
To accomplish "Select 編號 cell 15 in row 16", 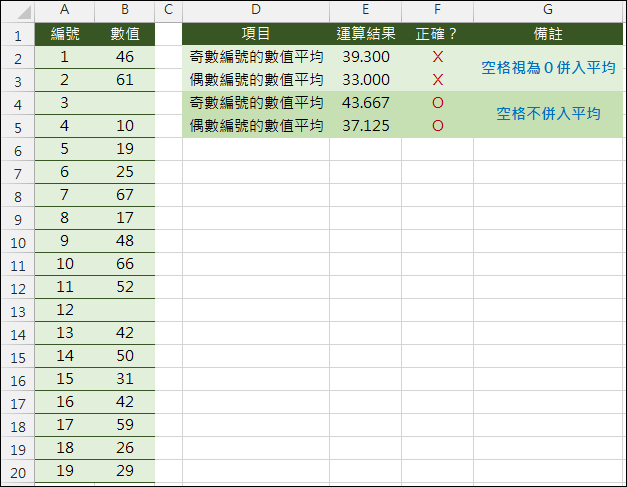I will (x=65, y=379).
